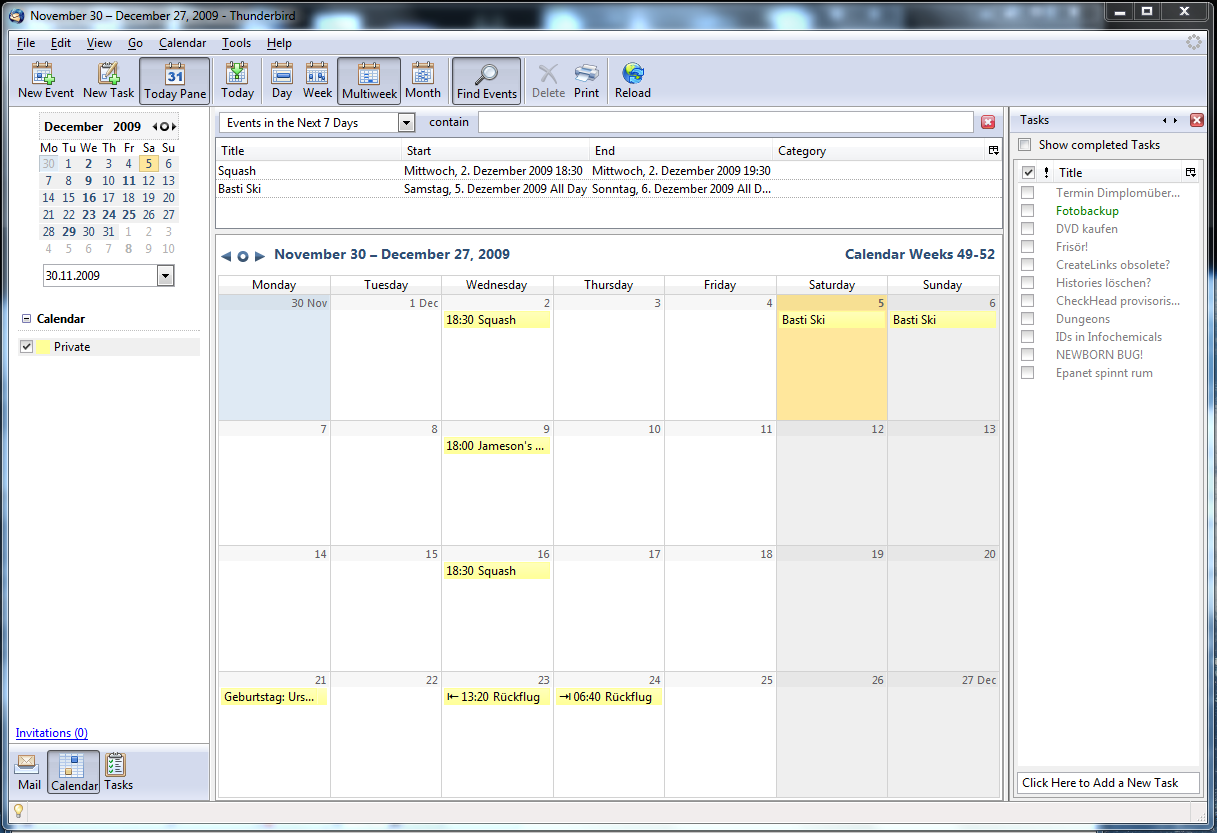Click the yellow Private calendar color swatch
This screenshot has width=1217, height=833.
tap(43, 347)
